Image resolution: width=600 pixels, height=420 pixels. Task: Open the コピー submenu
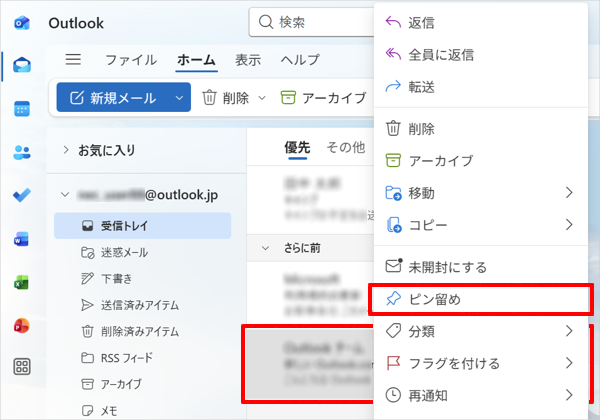(481, 225)
